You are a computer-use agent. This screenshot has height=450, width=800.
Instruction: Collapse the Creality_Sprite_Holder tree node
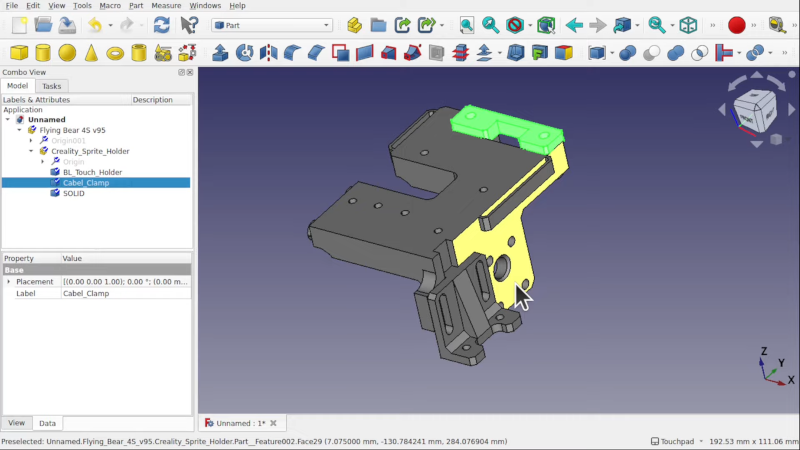(x=31, y=151)
